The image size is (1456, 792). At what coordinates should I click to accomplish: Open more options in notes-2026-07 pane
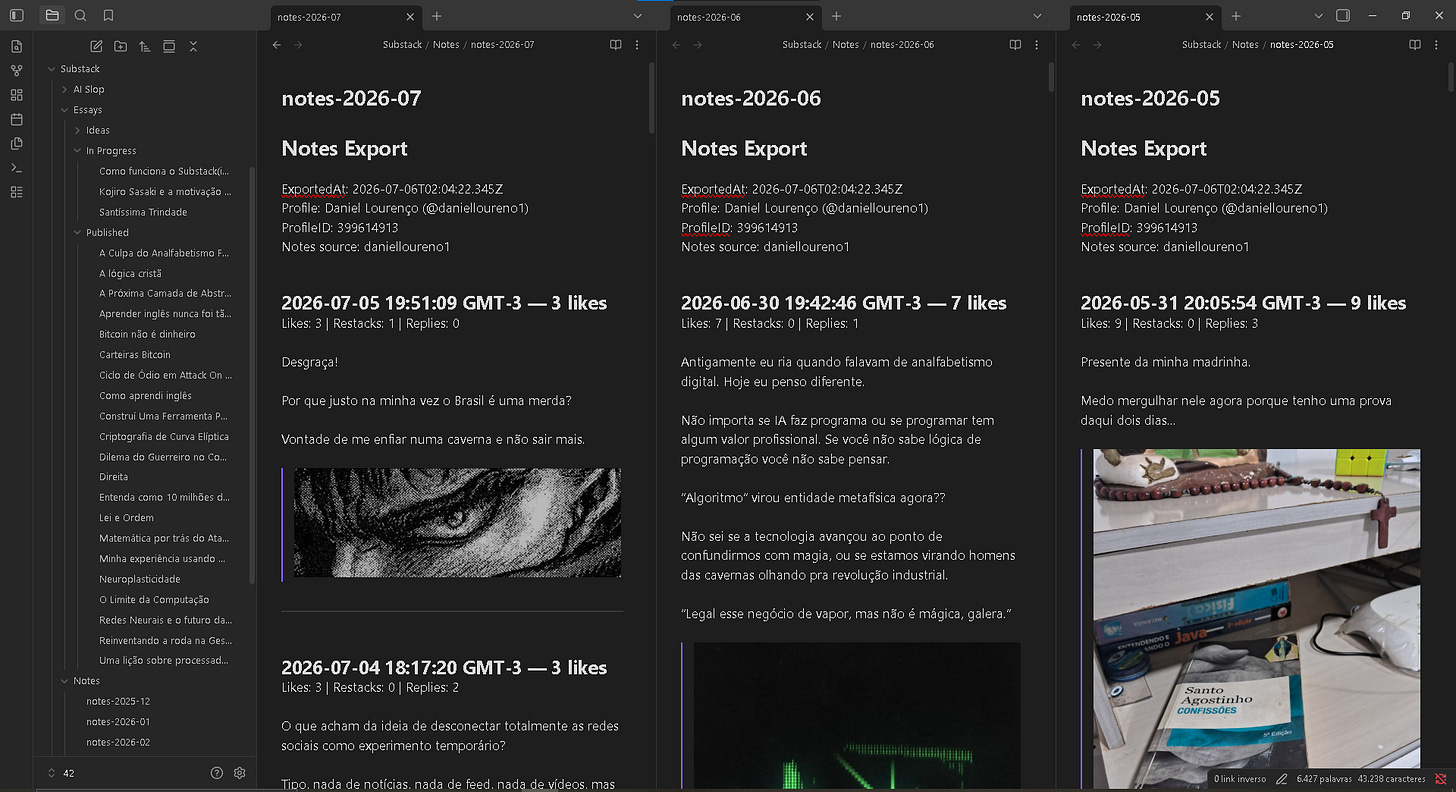tap(638, 45)
